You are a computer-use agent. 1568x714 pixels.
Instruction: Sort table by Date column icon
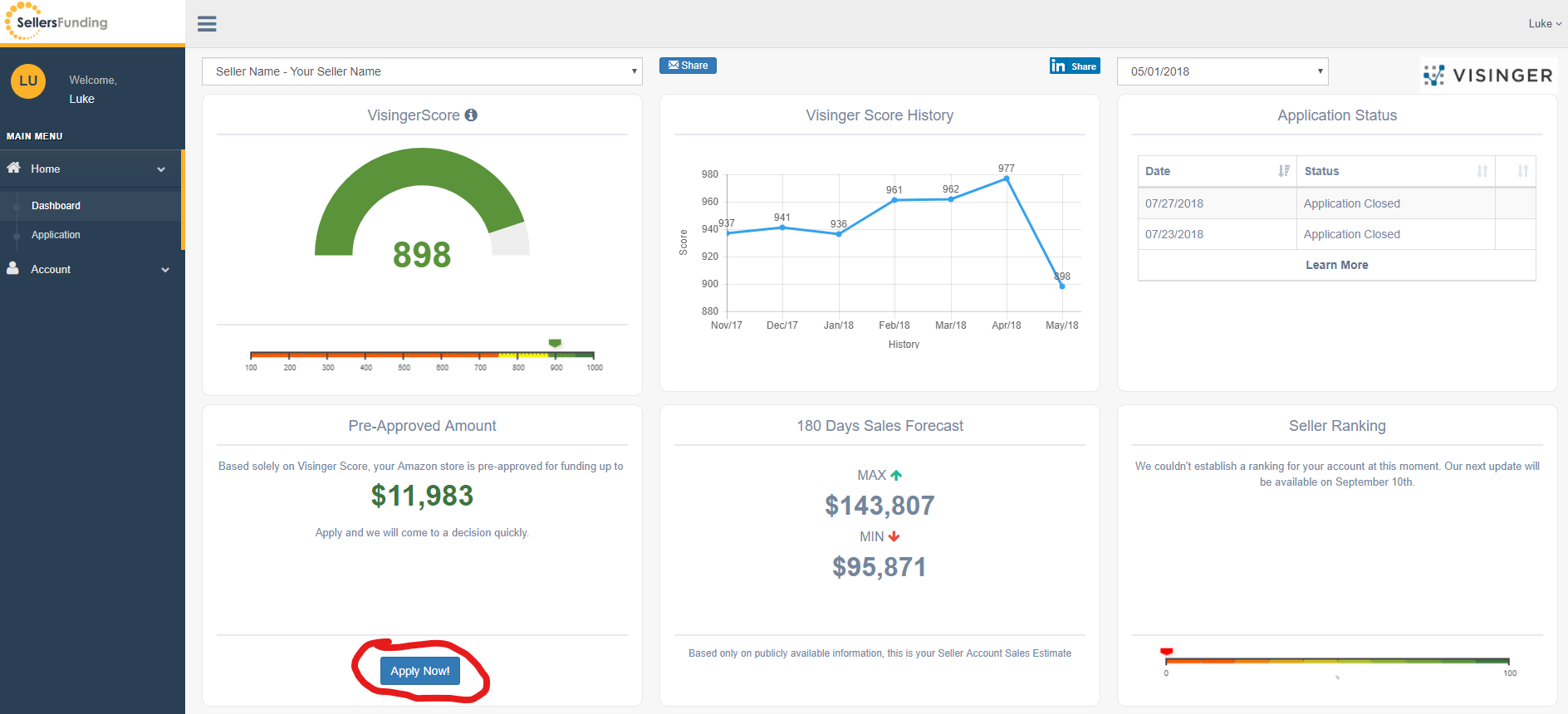tap(1284, 171)
